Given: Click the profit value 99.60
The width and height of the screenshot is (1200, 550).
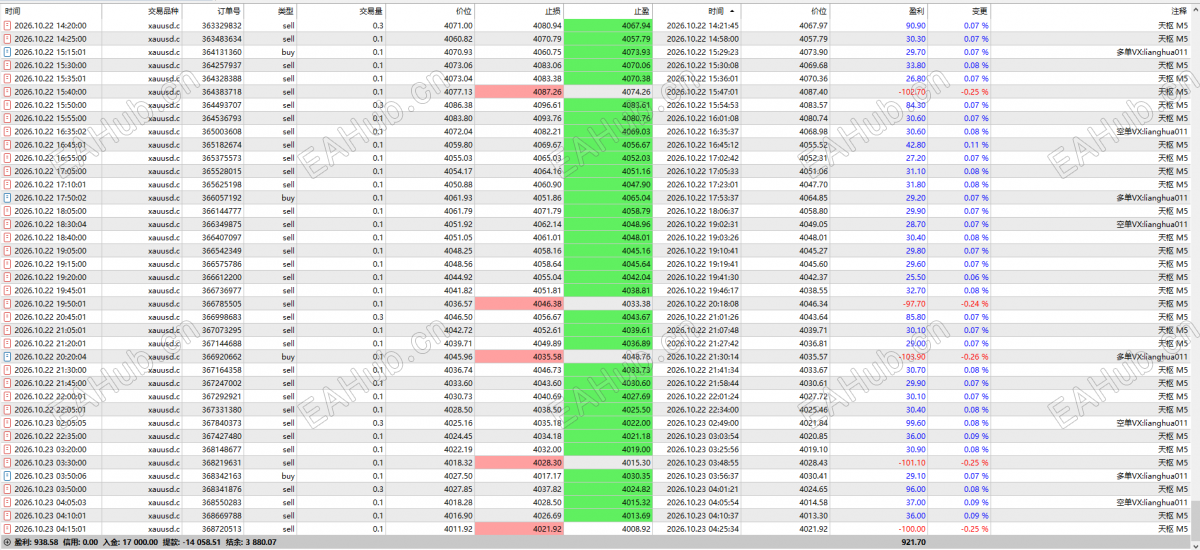Looking at the screenshot, I should [x=915, y=422].
